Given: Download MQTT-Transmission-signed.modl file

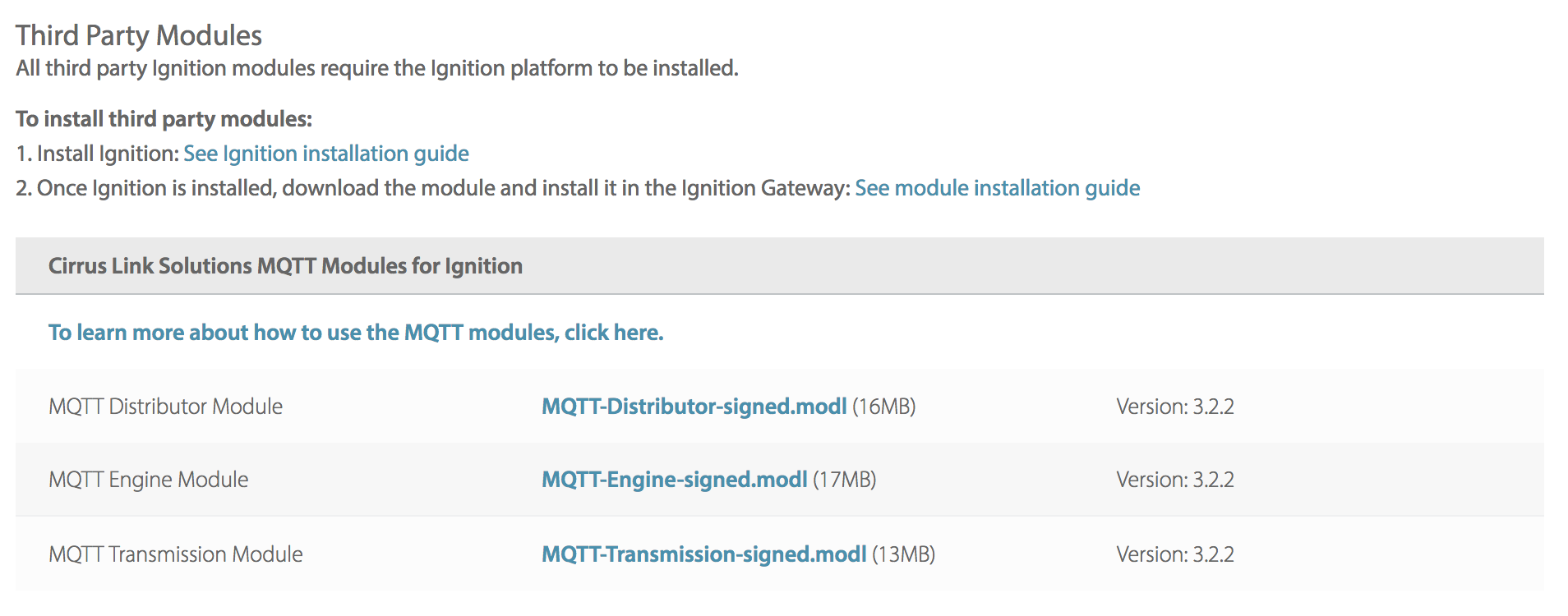Looking at the screenshot, I should point(703,554).
